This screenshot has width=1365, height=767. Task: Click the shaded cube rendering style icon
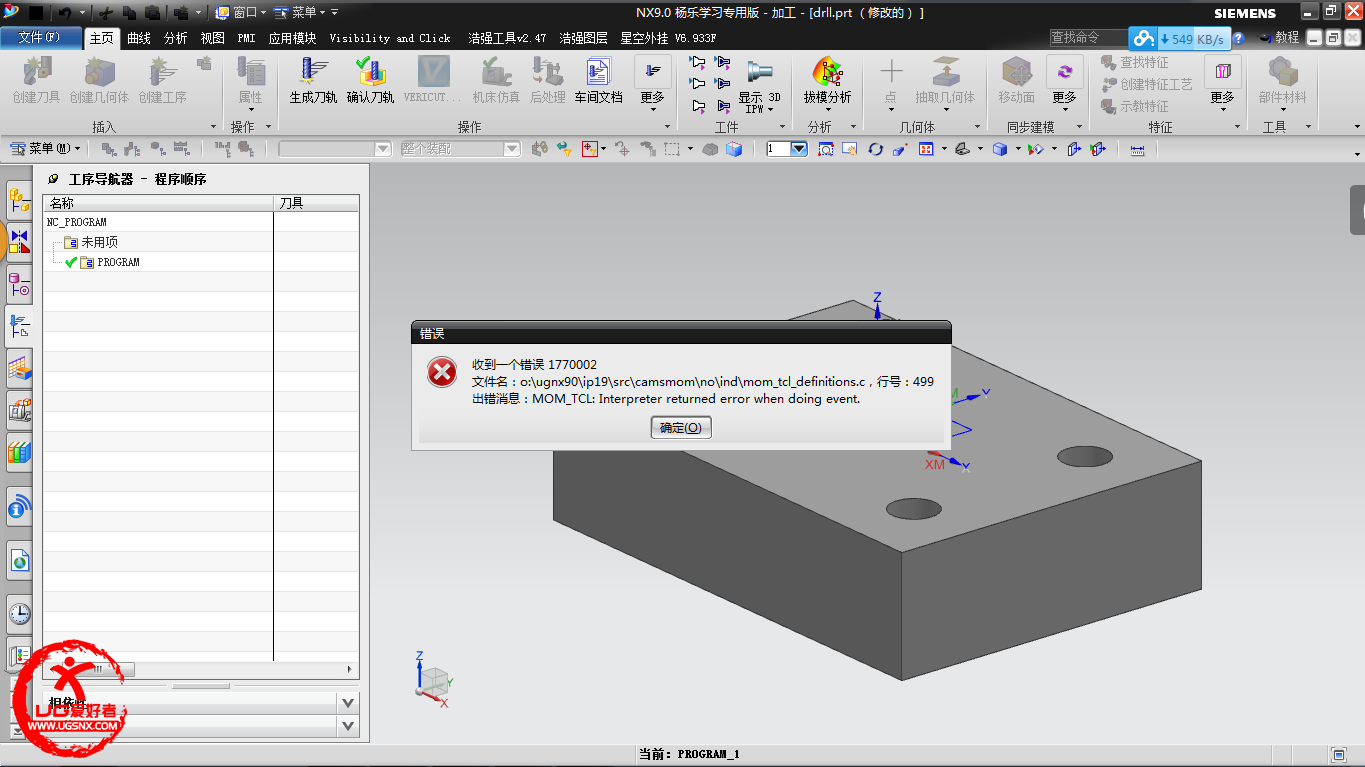pyautogui.click(x=999, y=149)
